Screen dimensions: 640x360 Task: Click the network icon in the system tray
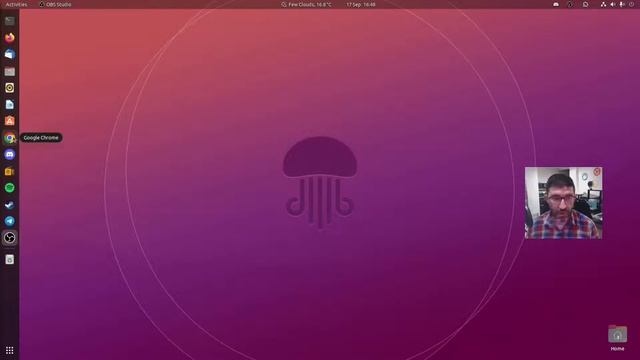[x=603, y=4]
